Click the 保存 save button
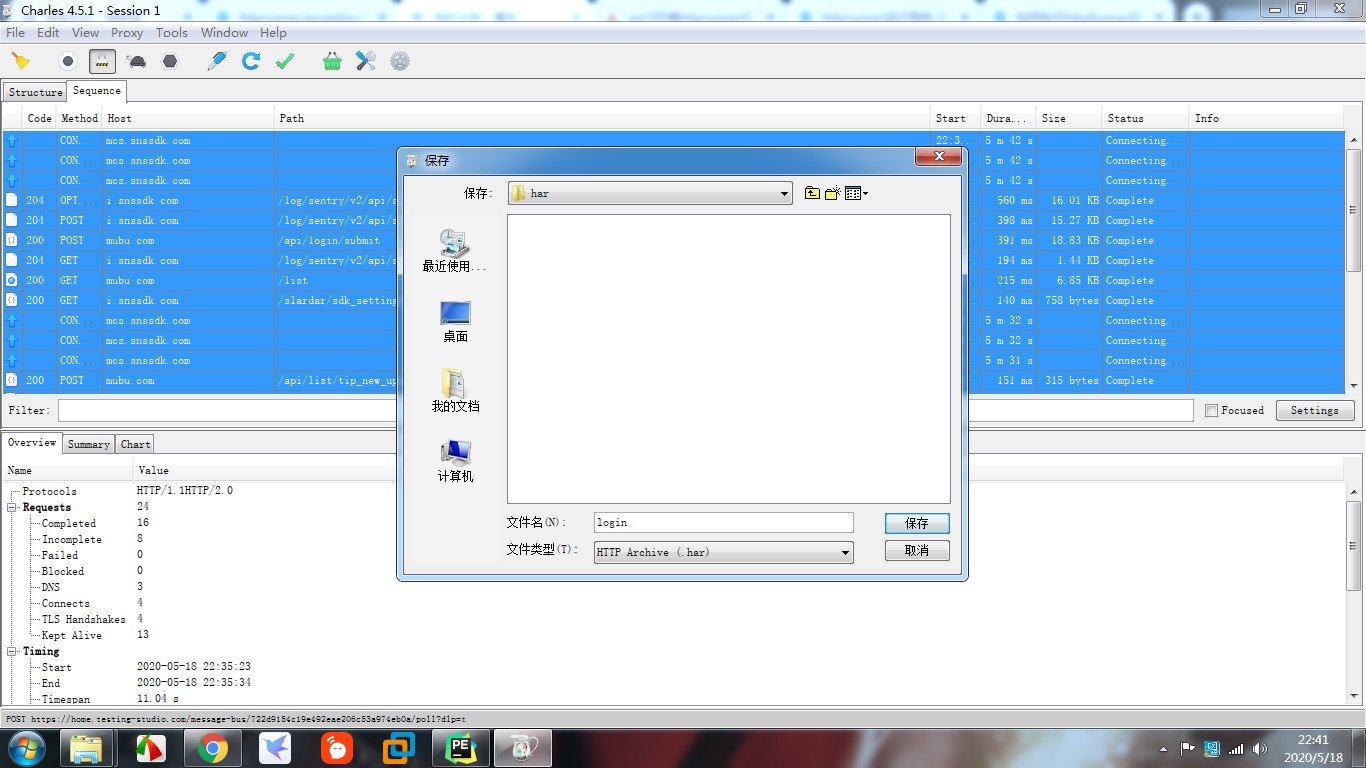 click(x=917, y=523)
